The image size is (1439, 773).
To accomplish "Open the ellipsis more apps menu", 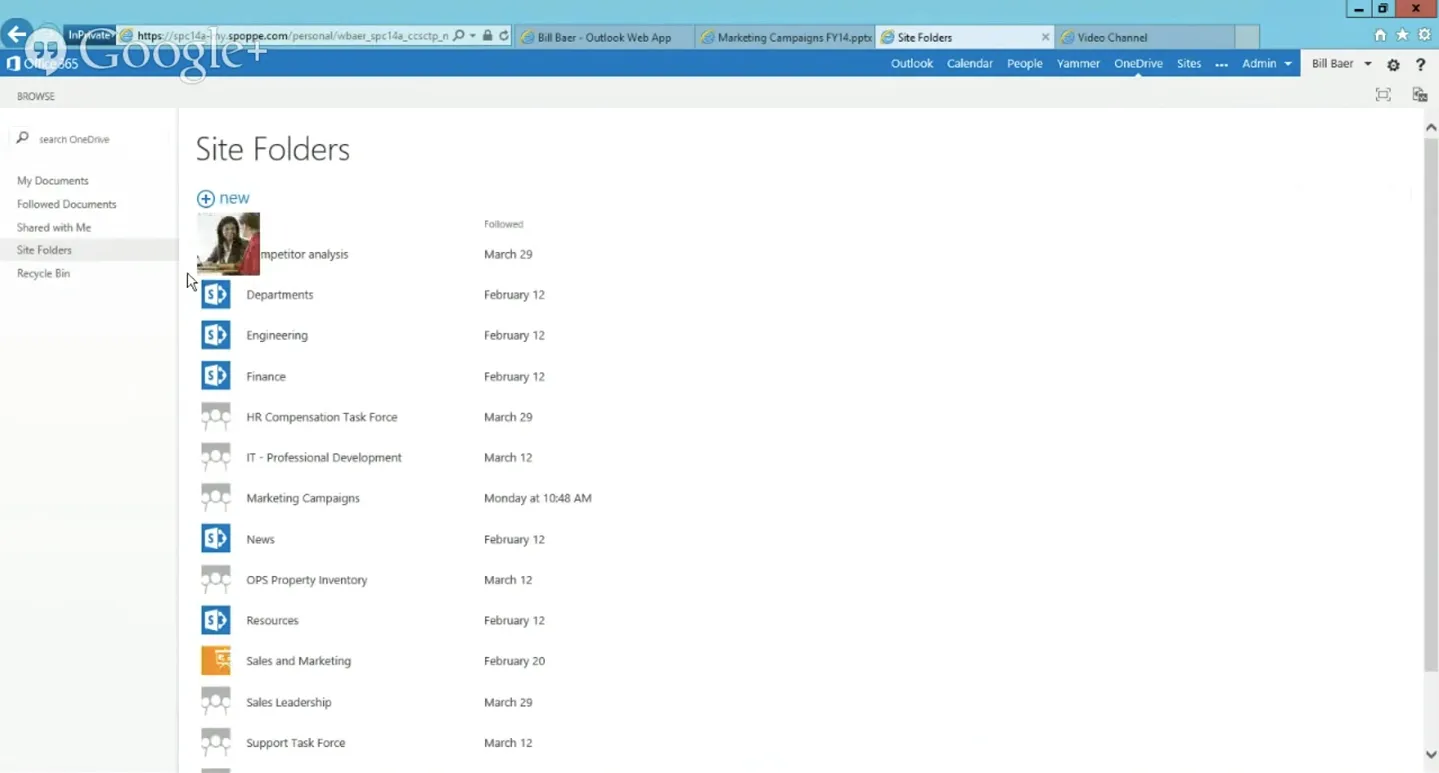I will coord(1221,64).
